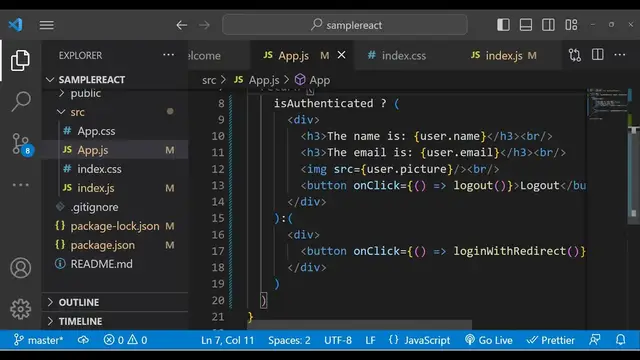Open Source Control view with 8 changes
640x360 pixels.
[x=22, y=144]
